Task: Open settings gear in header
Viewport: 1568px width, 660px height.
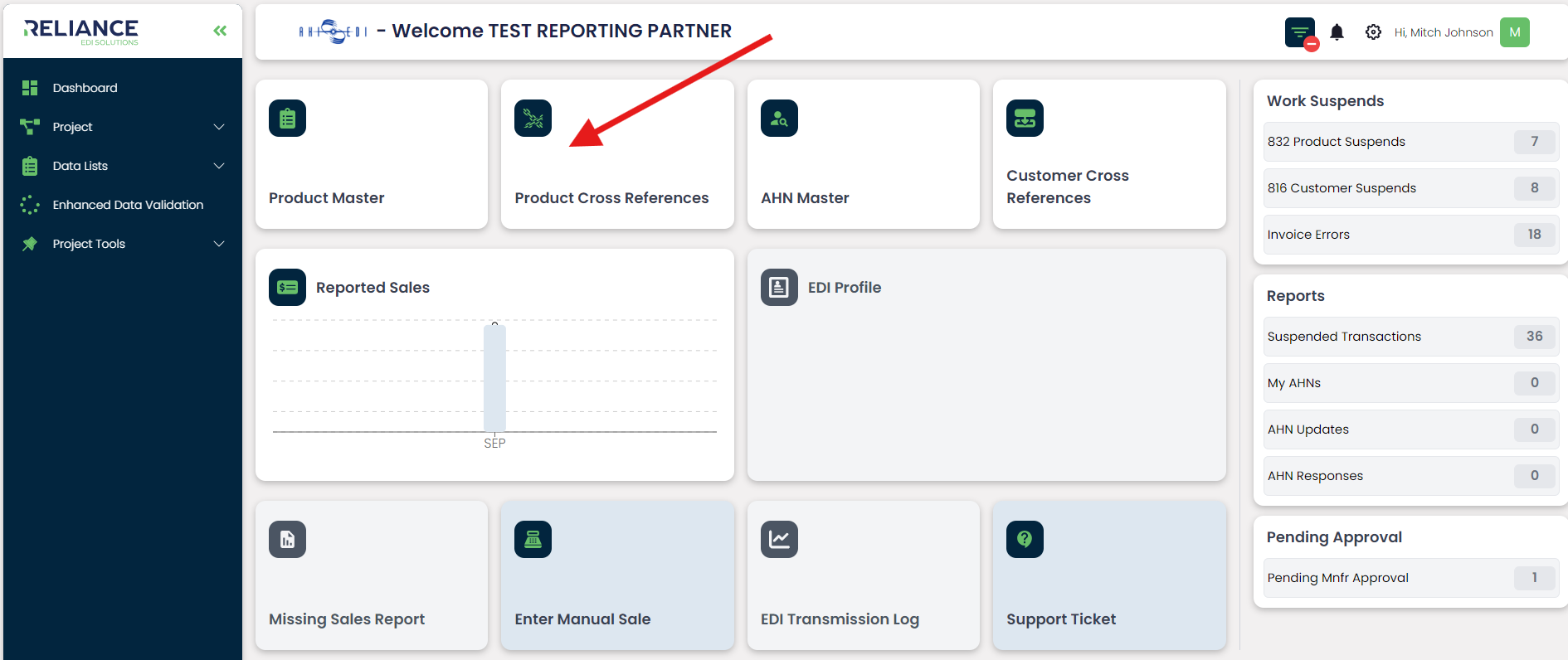Action: pyautogui.click(x=1373, y=32)
